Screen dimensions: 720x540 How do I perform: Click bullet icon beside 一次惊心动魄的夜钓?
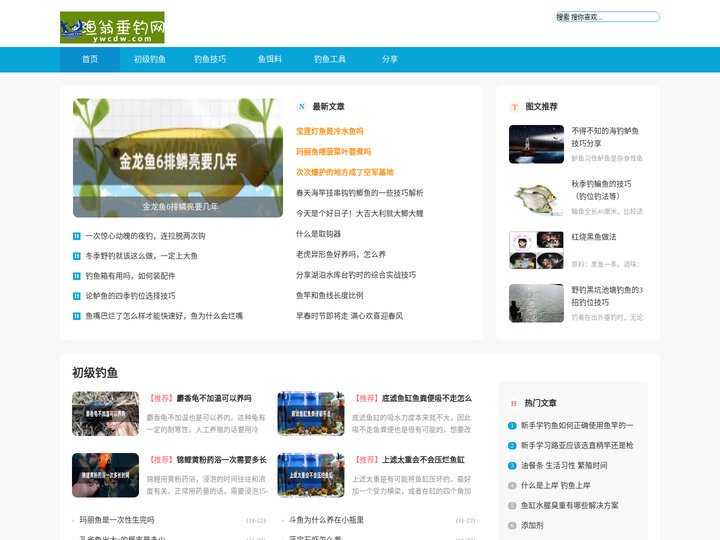(x=77, y=236)
